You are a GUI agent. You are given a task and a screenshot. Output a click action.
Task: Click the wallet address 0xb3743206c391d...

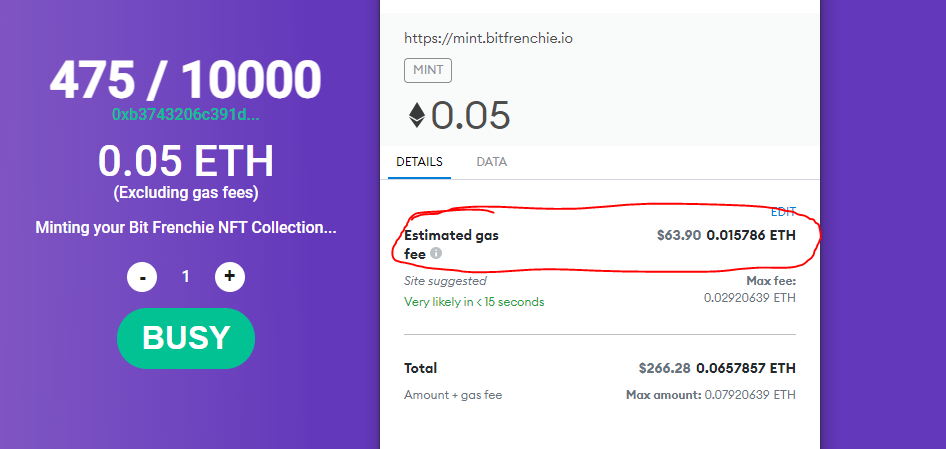[x=186, y=115]
